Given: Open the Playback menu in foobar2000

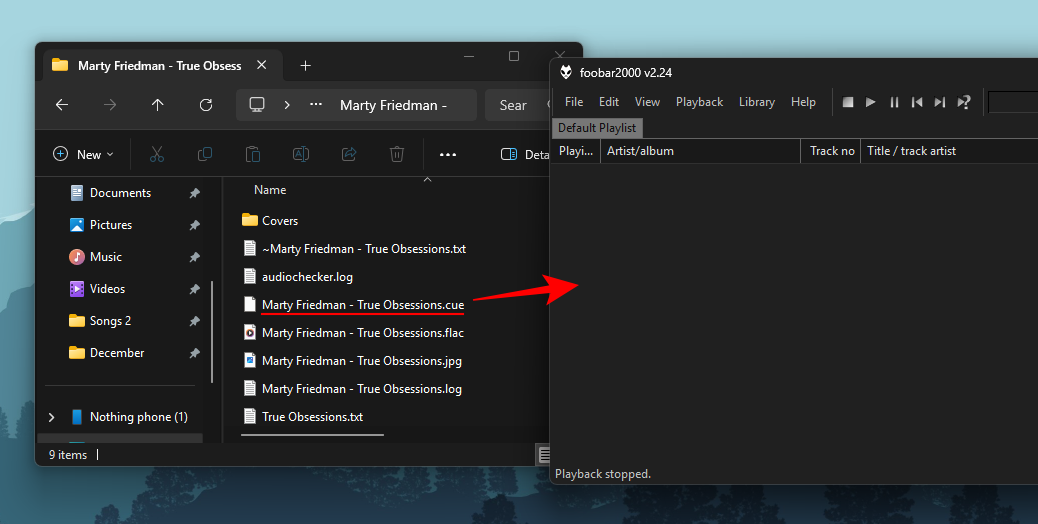Looking at the screenshot, I should point(699,102).
